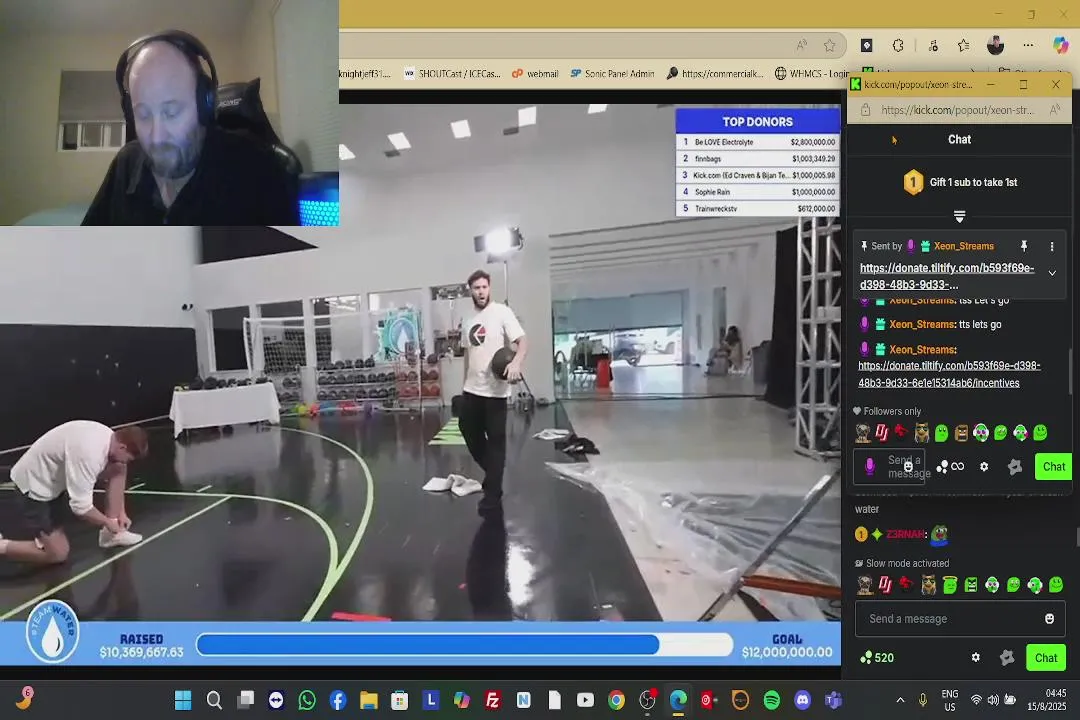Send message with main green Chat button

tap(1046, 658)
